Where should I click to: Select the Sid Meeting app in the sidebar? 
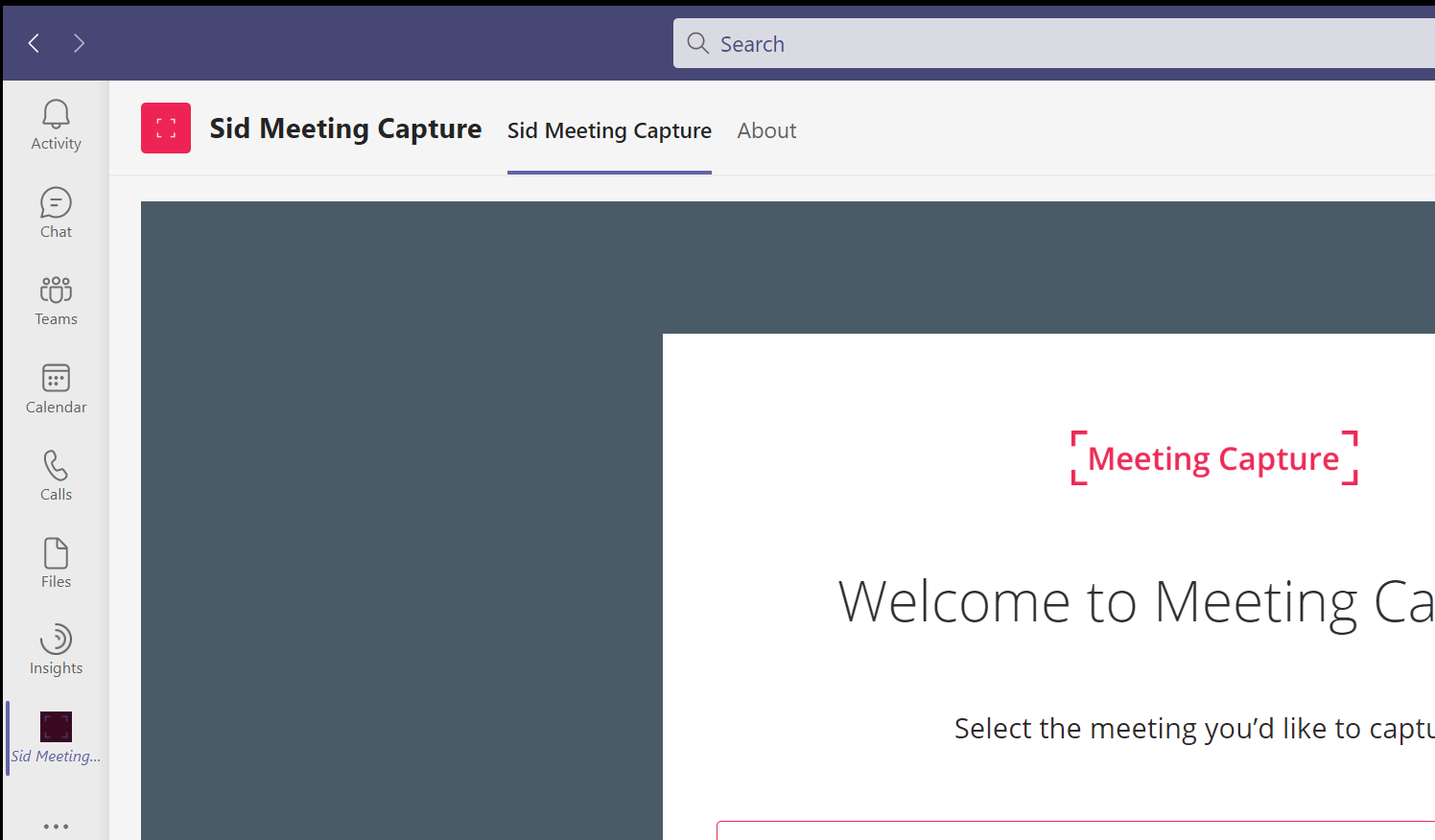coord(56,737)
